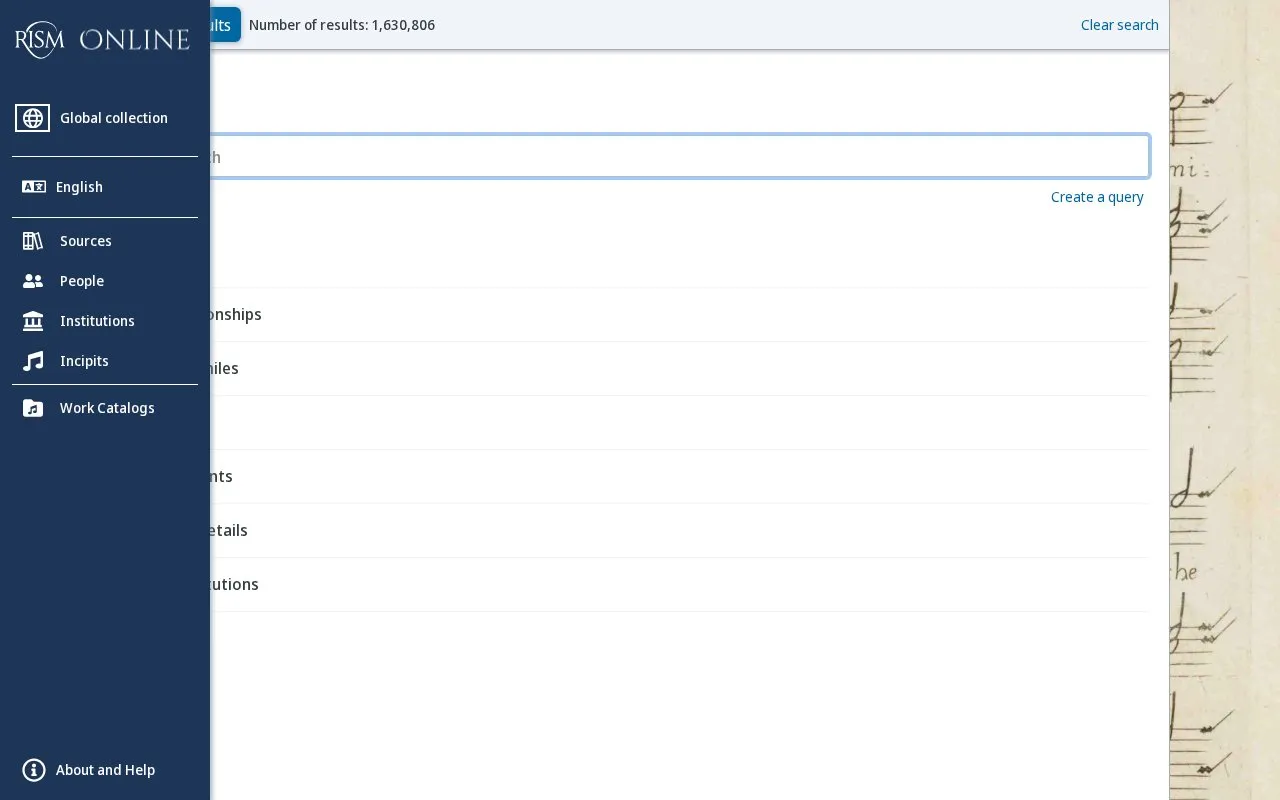
Task: Expand the facsimiles filter section
Action: (x=679, y=369)
